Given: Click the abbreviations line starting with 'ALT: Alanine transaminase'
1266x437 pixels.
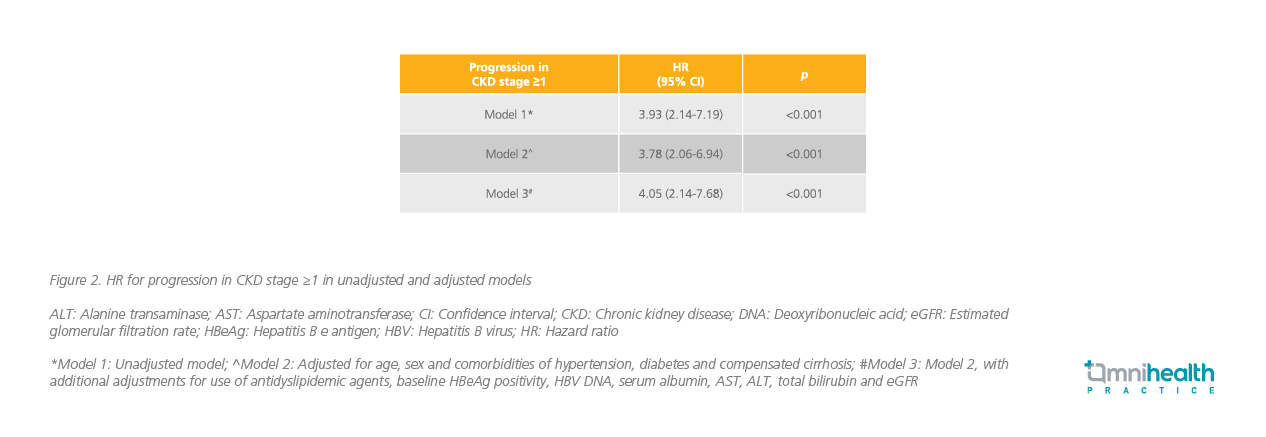Looking at the screenshot, I should (x=528, y=314).
